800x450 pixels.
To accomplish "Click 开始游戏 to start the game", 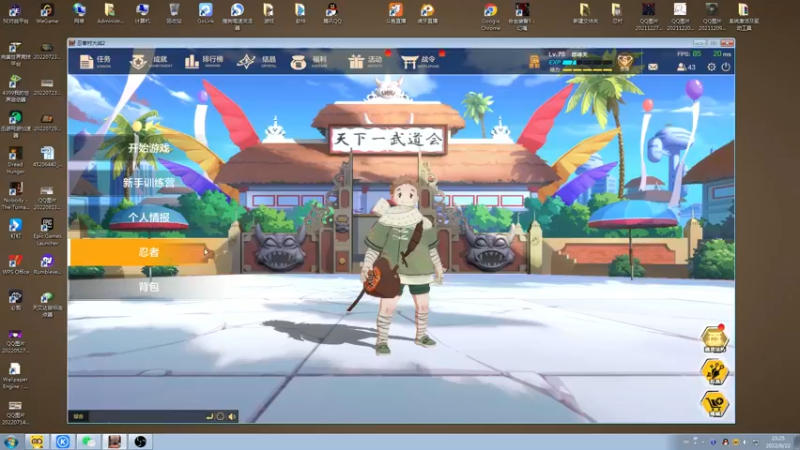I will click(148, 148).
